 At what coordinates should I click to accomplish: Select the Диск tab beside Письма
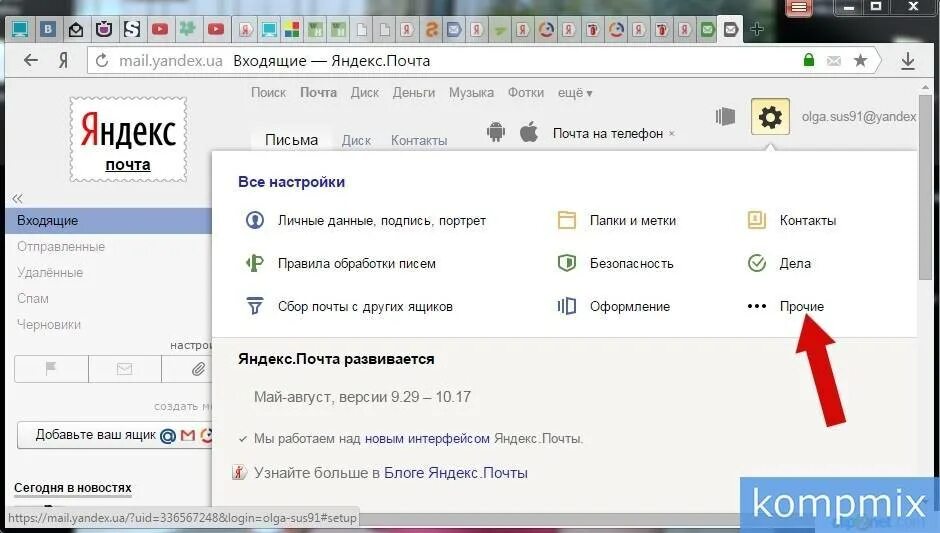pyautogui.click(x=356, y=140)
